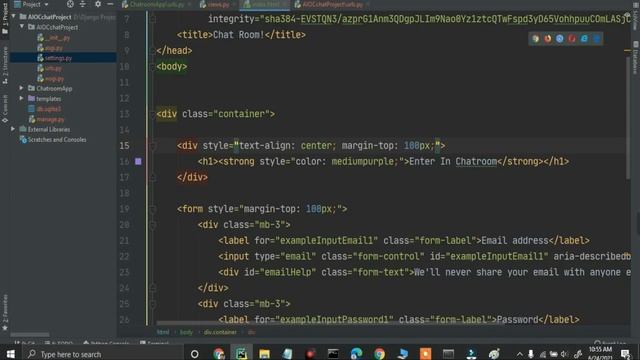Select Scratches and Consoles

tap(53, 140)
